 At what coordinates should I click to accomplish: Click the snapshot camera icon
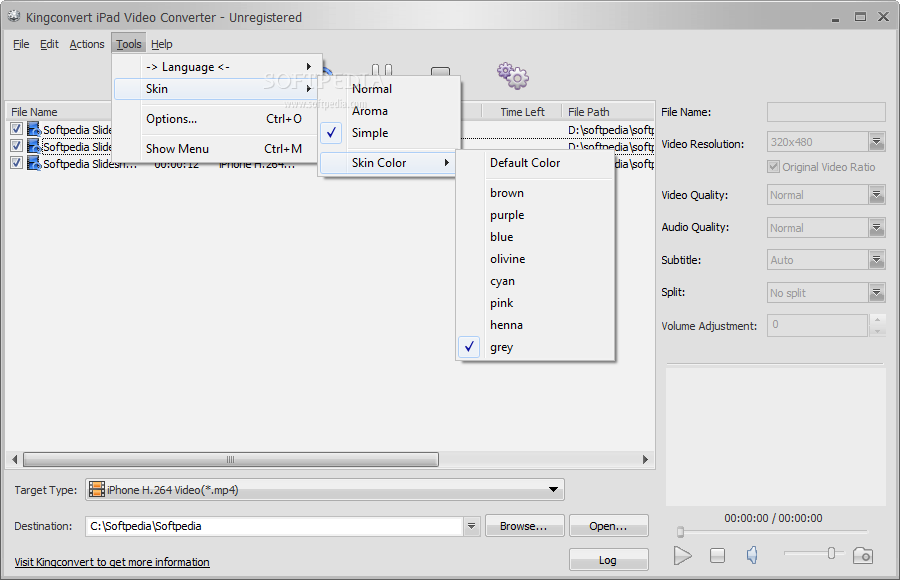pos(863,555)
